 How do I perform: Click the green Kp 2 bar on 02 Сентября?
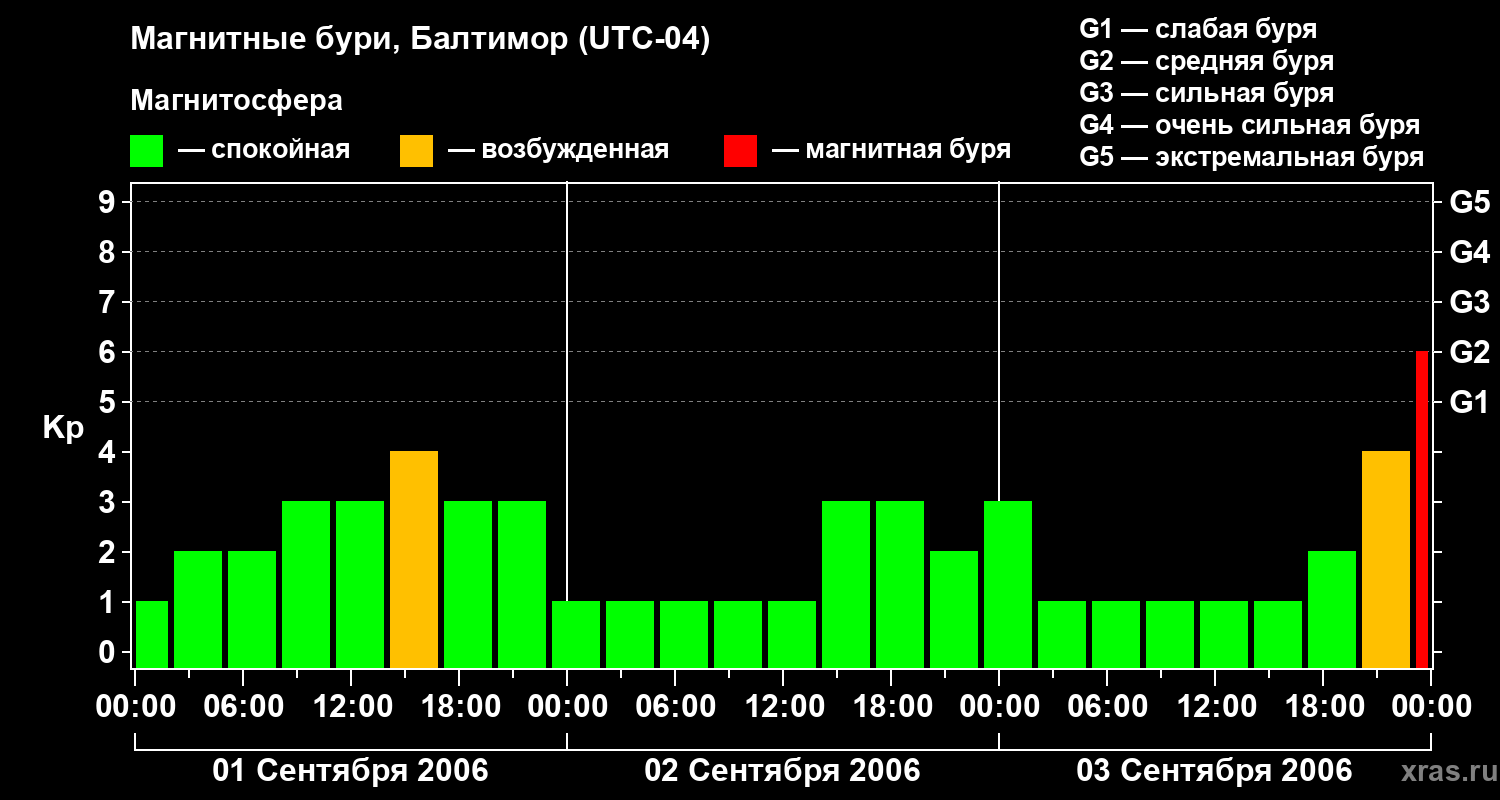pos(954,610)
